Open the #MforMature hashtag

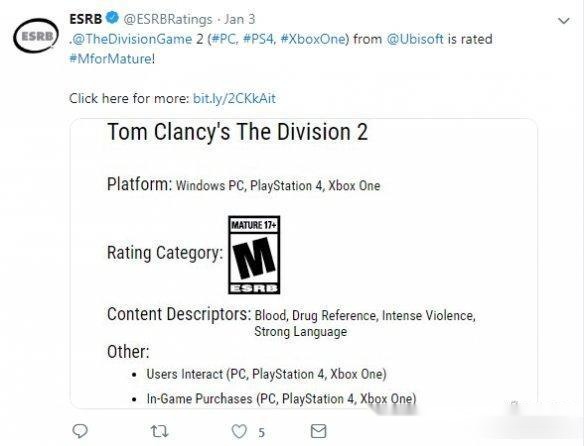110,58
